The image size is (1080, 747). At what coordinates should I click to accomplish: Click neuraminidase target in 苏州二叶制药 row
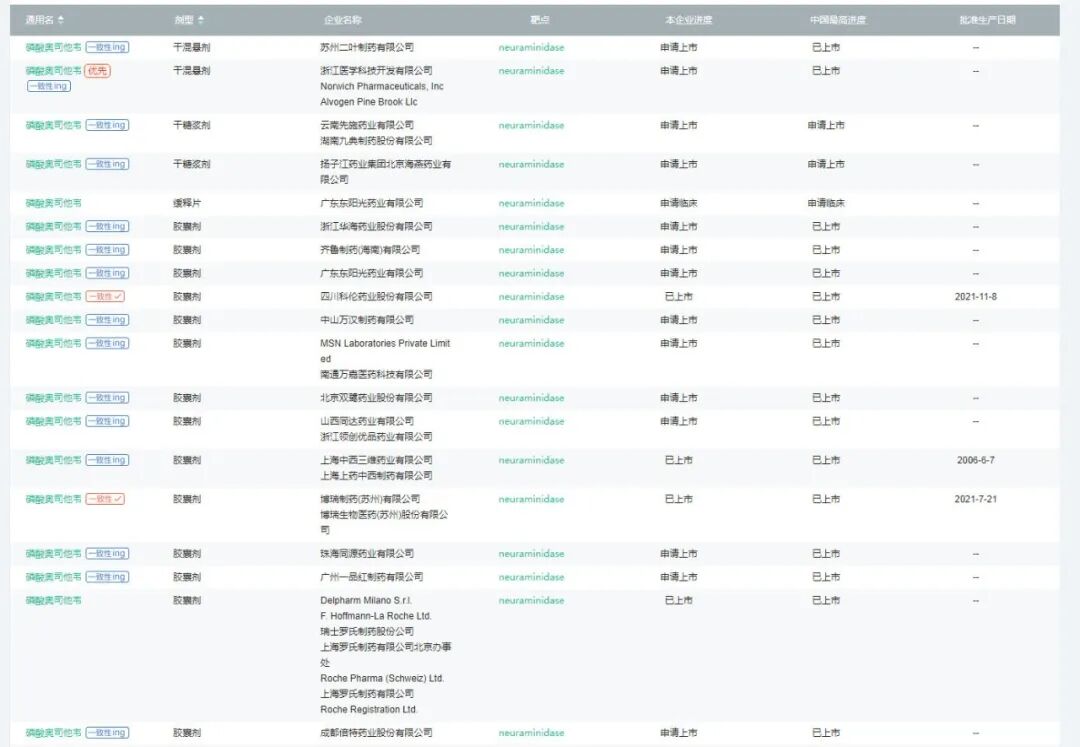tap(531, 48)
